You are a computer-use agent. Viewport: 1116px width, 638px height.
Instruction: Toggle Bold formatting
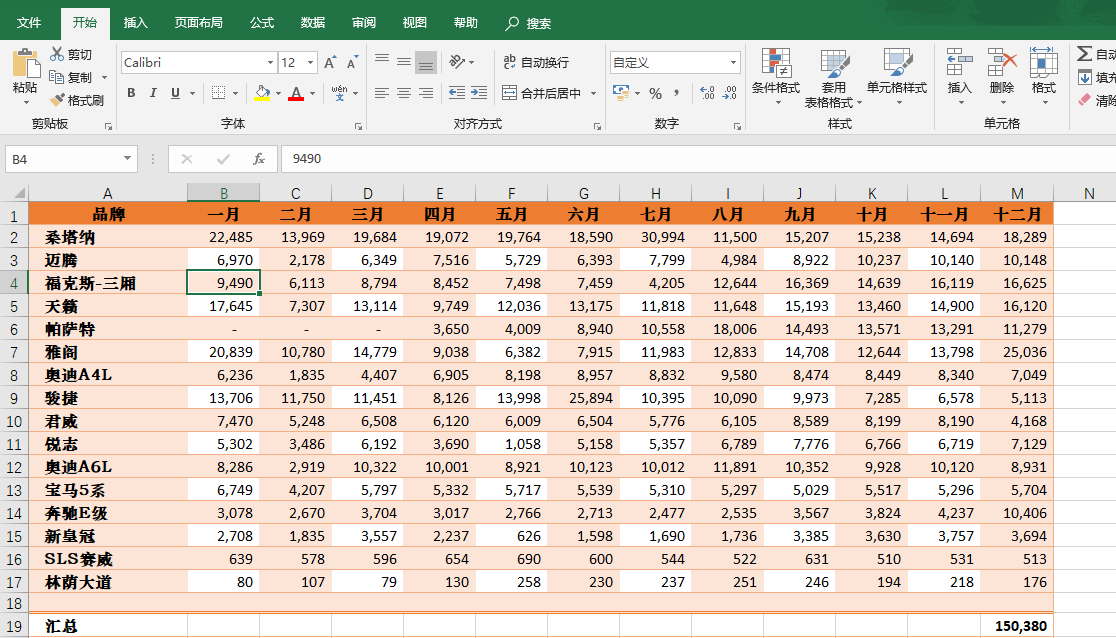click(x=131, y=93)
